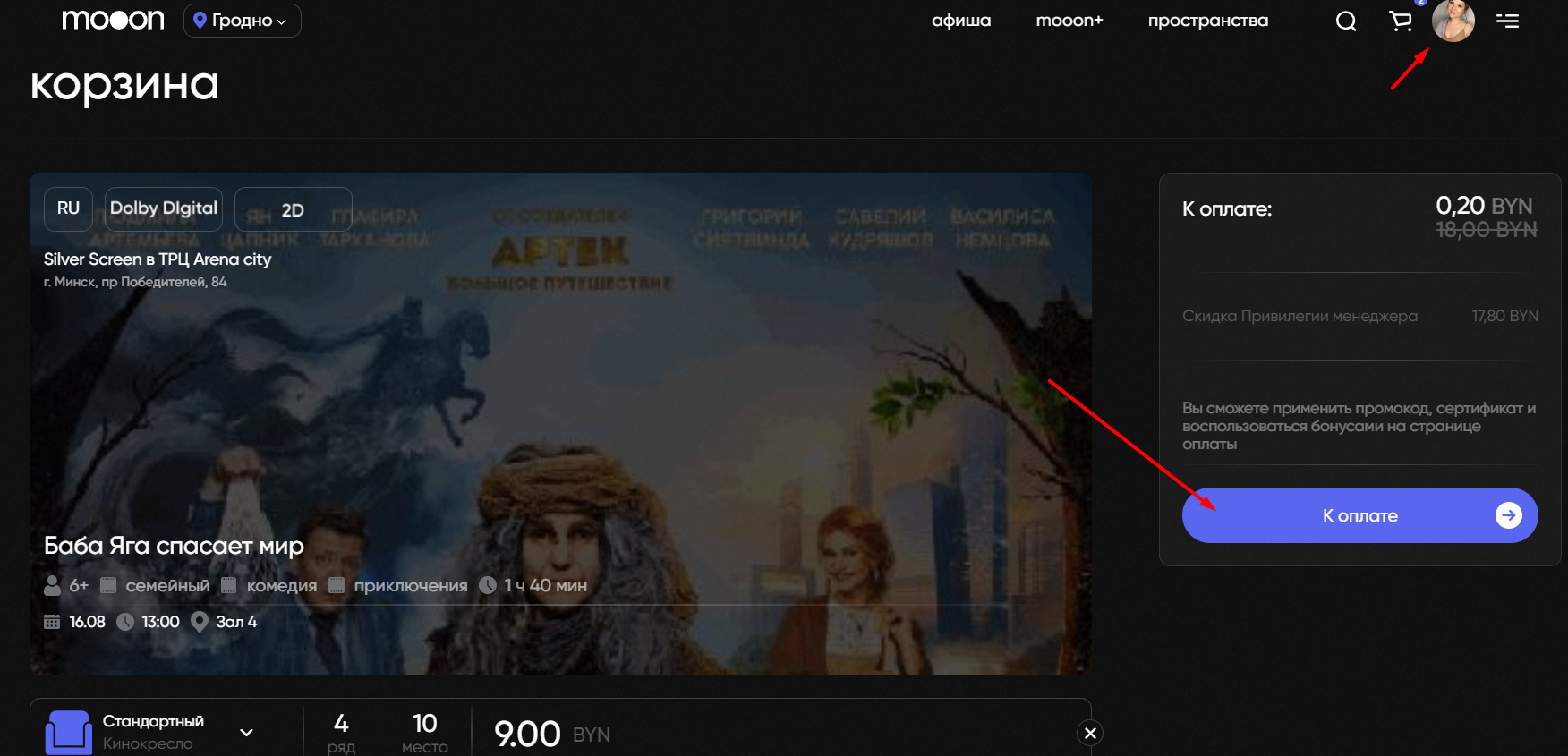Image resolution: width=1568 pixels, height=756 pixels.
Task: Click the clock icon beside 13:00
Action: tap(125, 622)
